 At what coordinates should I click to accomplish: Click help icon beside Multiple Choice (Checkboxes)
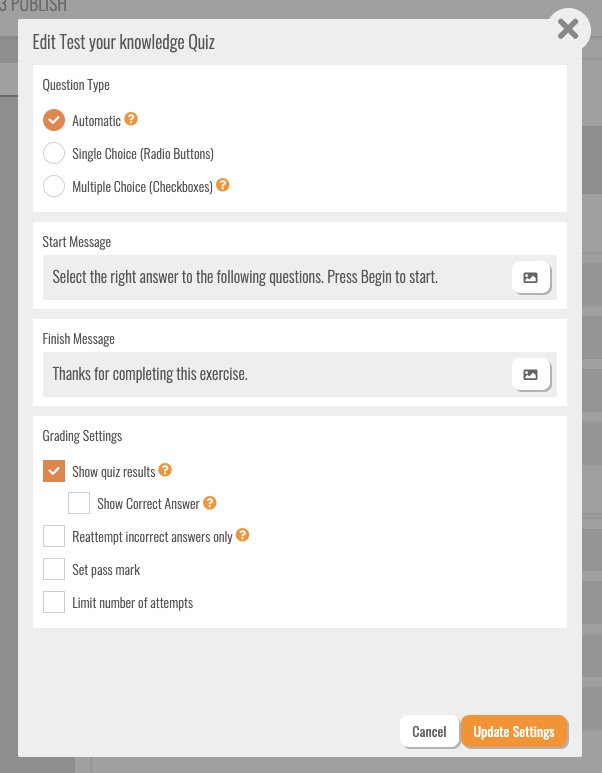pos(223,185)
